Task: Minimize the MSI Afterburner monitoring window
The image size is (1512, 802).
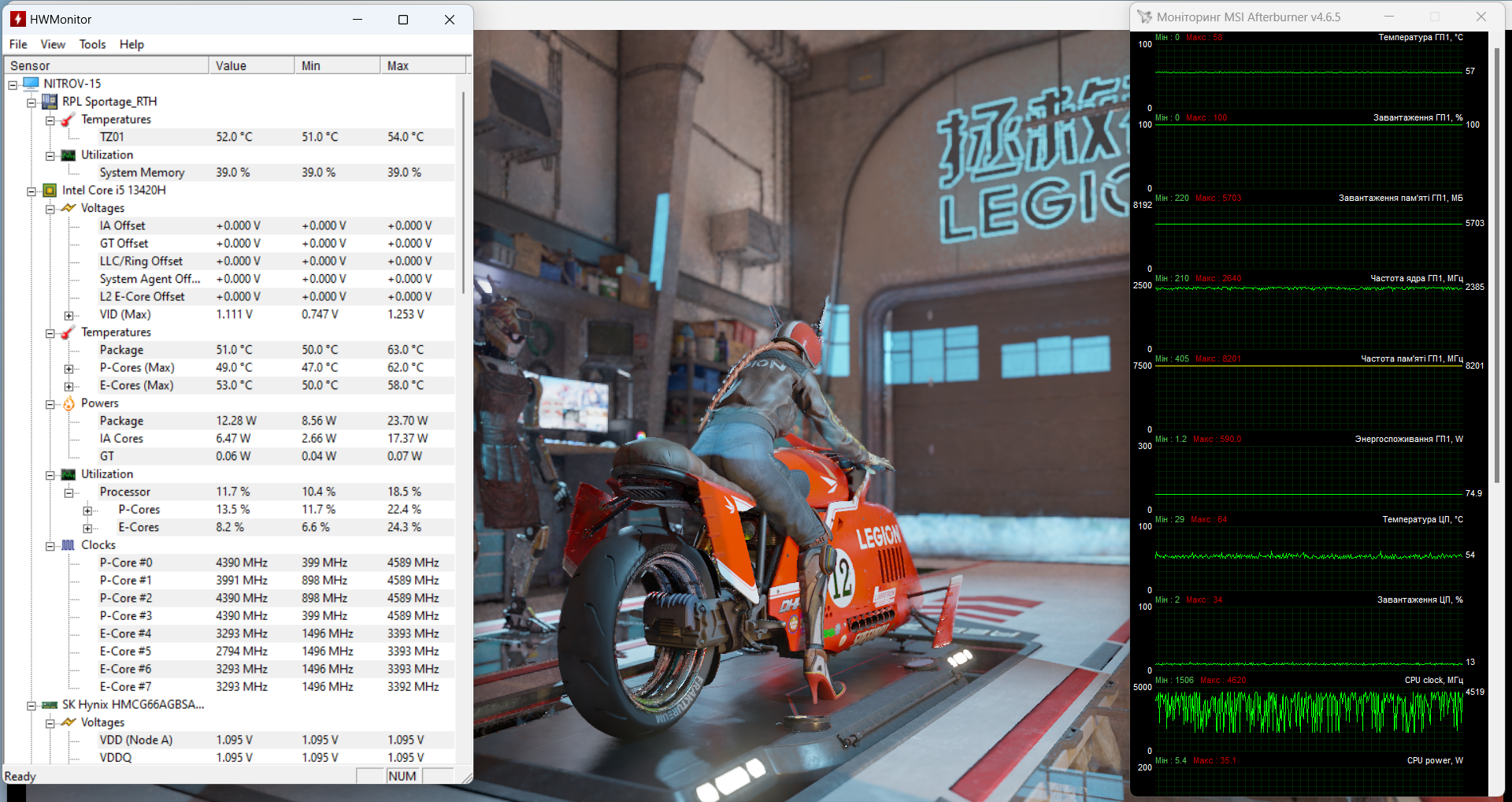Action: 1389,17
